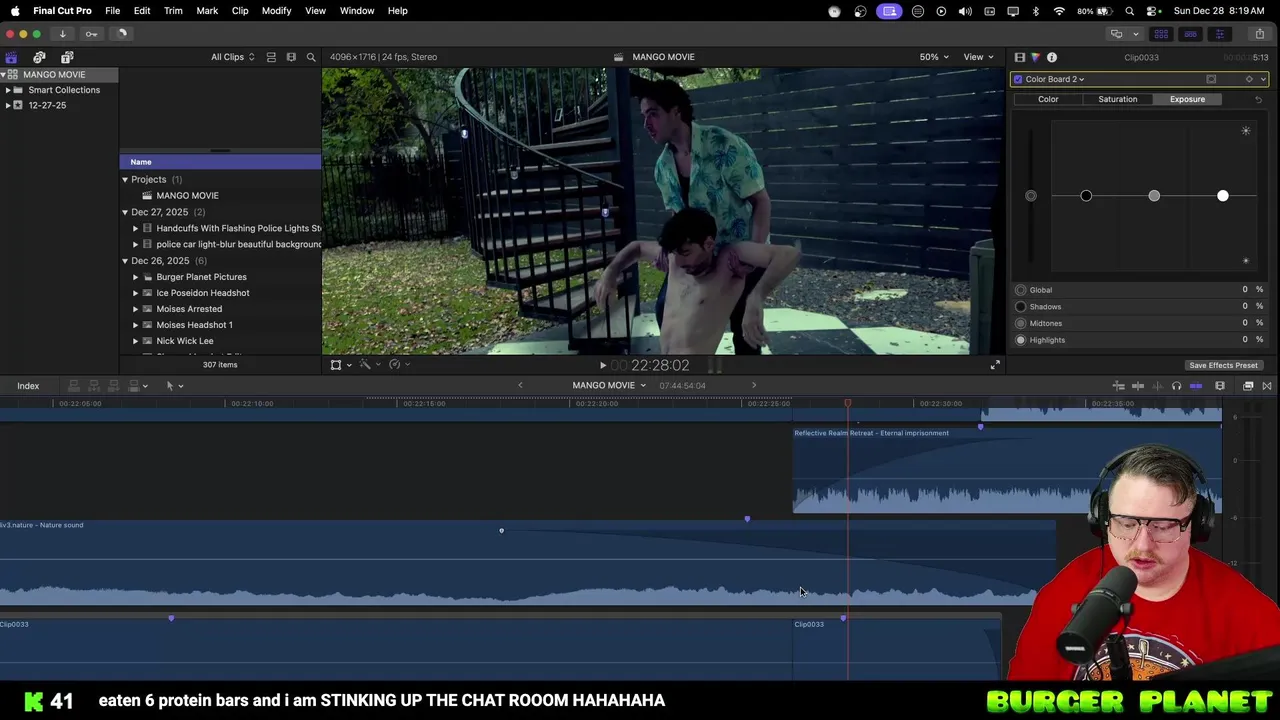Apply shape or color mask to Color Board 2
Image resolution: width=1280 pixels, height=720 pixels.
[x=1211, y=79]
